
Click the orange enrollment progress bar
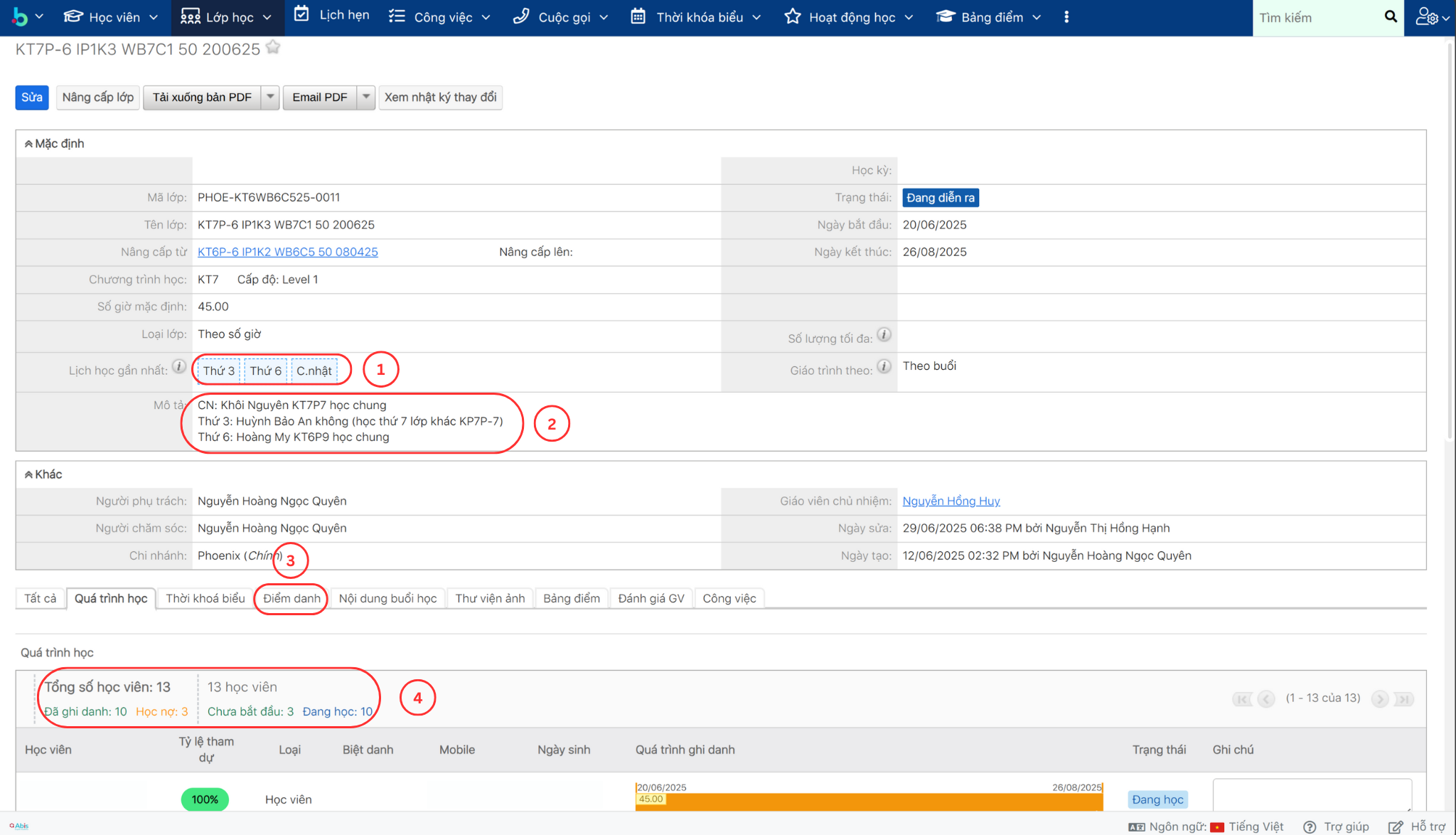(x=869, y=802)
